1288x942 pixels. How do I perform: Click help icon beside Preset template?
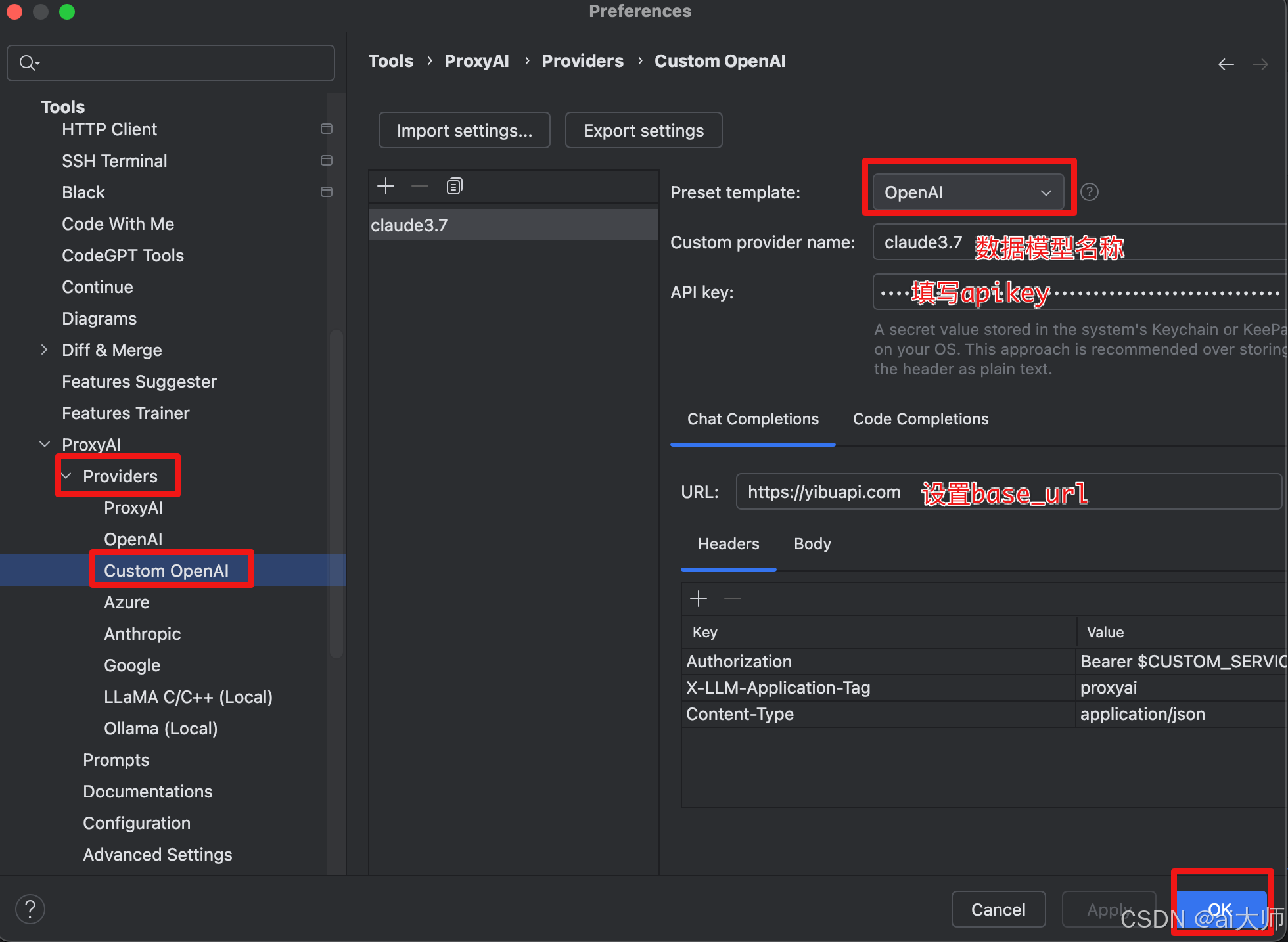tap(1089, 192)
